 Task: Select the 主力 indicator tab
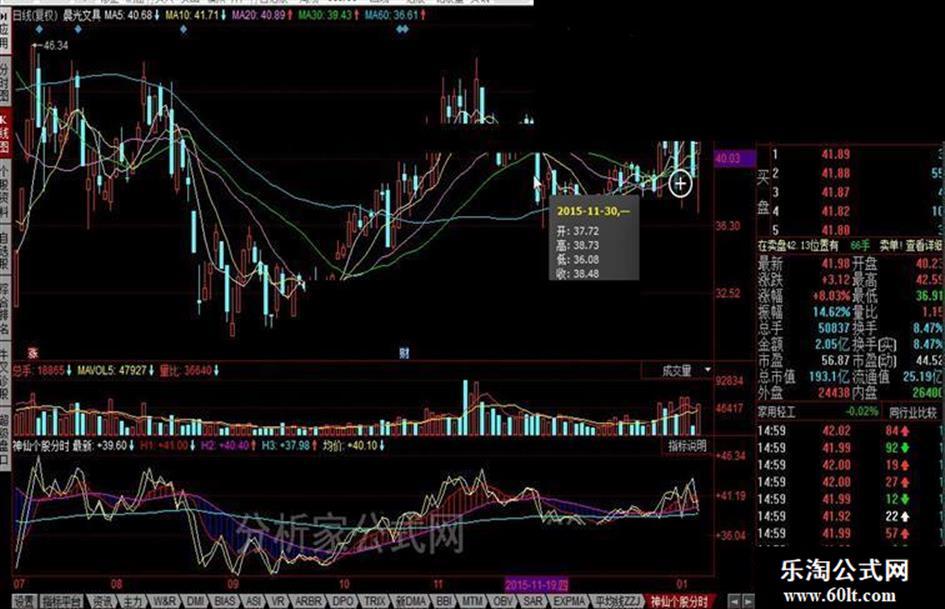pyautogui.click(x=133, y=601)
